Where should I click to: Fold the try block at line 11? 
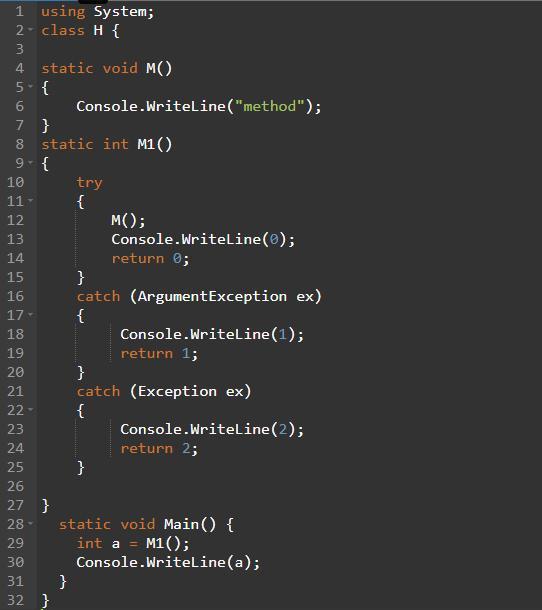coord(31,200)
